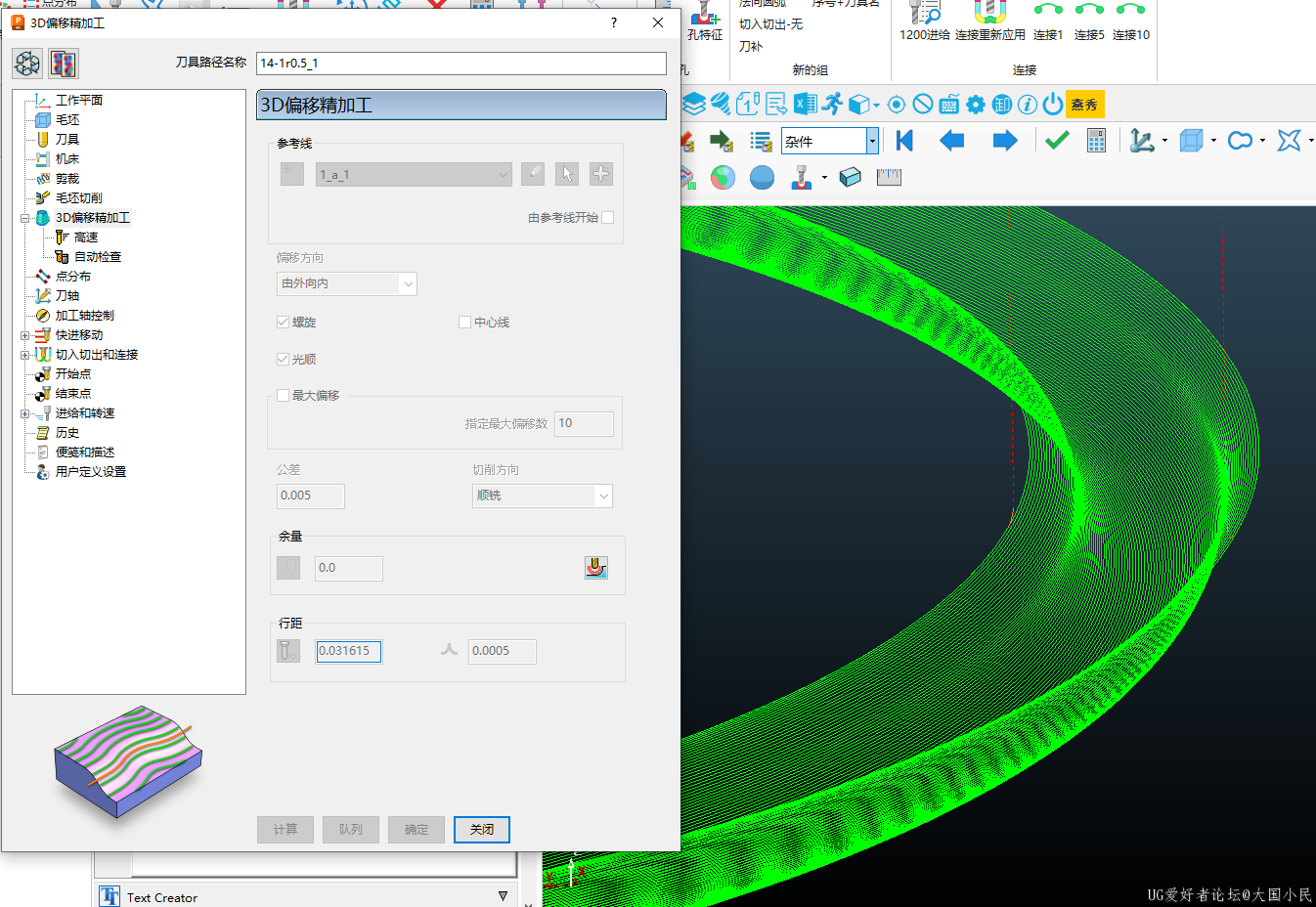Expand the 快进移动 tree node
1316x907 pixels.
(25, 335)
